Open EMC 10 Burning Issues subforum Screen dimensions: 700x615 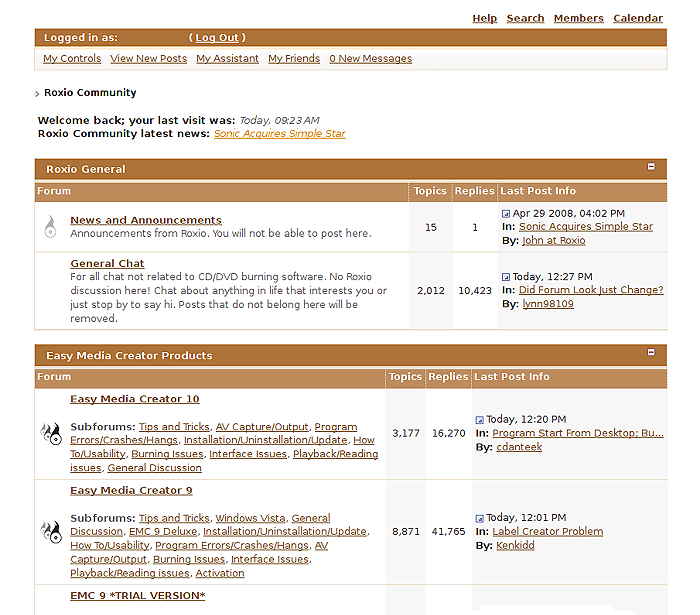pyautogui.click(x=167, y=454)
